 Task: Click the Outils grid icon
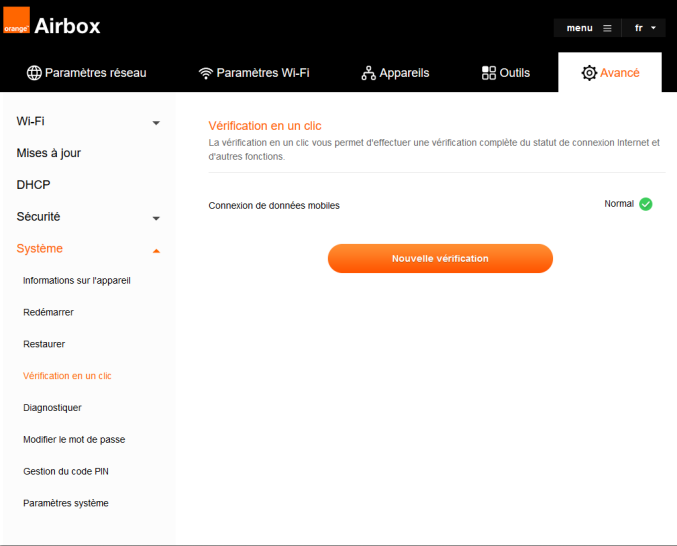[489, 73]
